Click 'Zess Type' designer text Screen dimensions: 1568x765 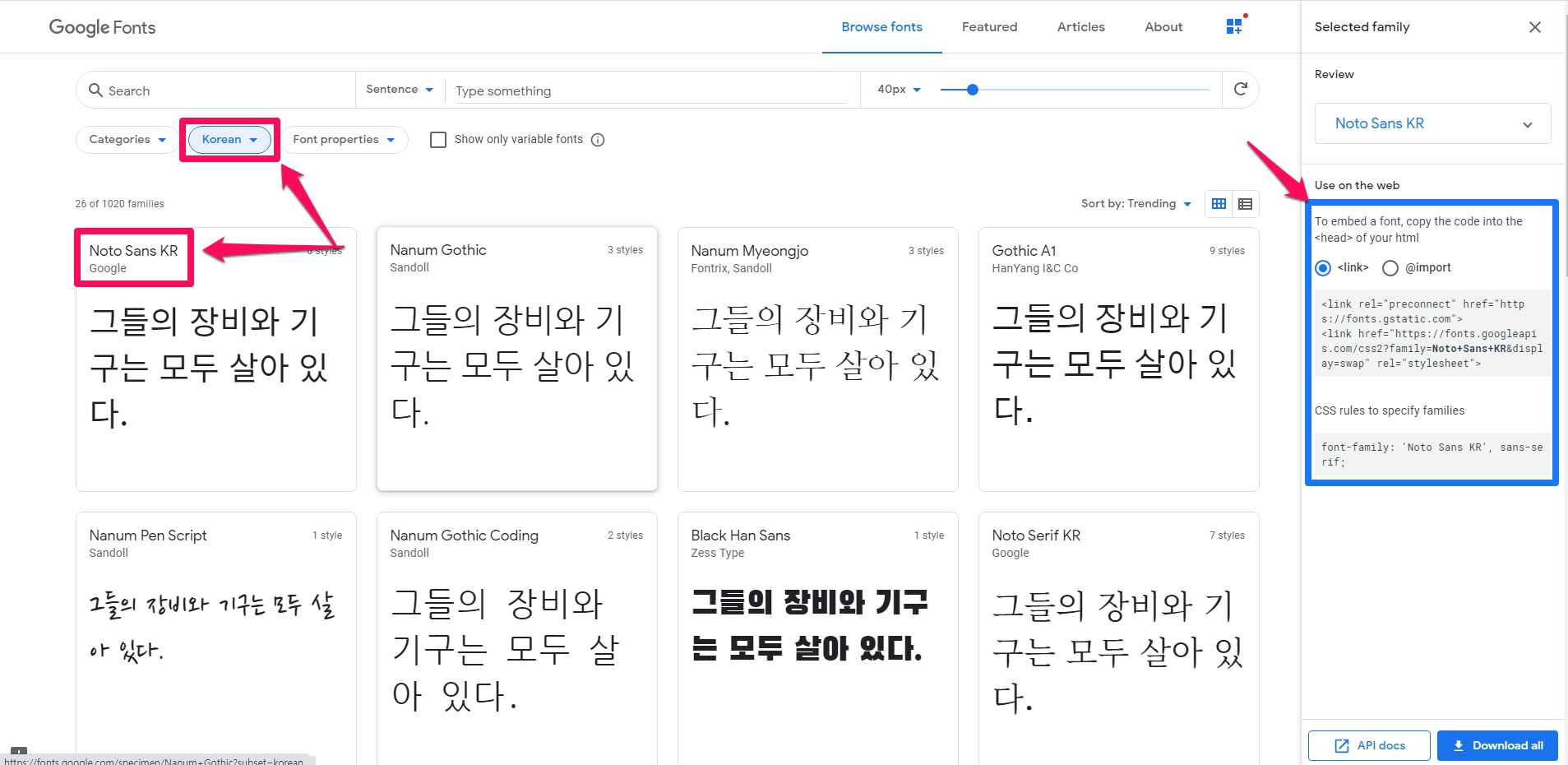click(x=717, y=553)
